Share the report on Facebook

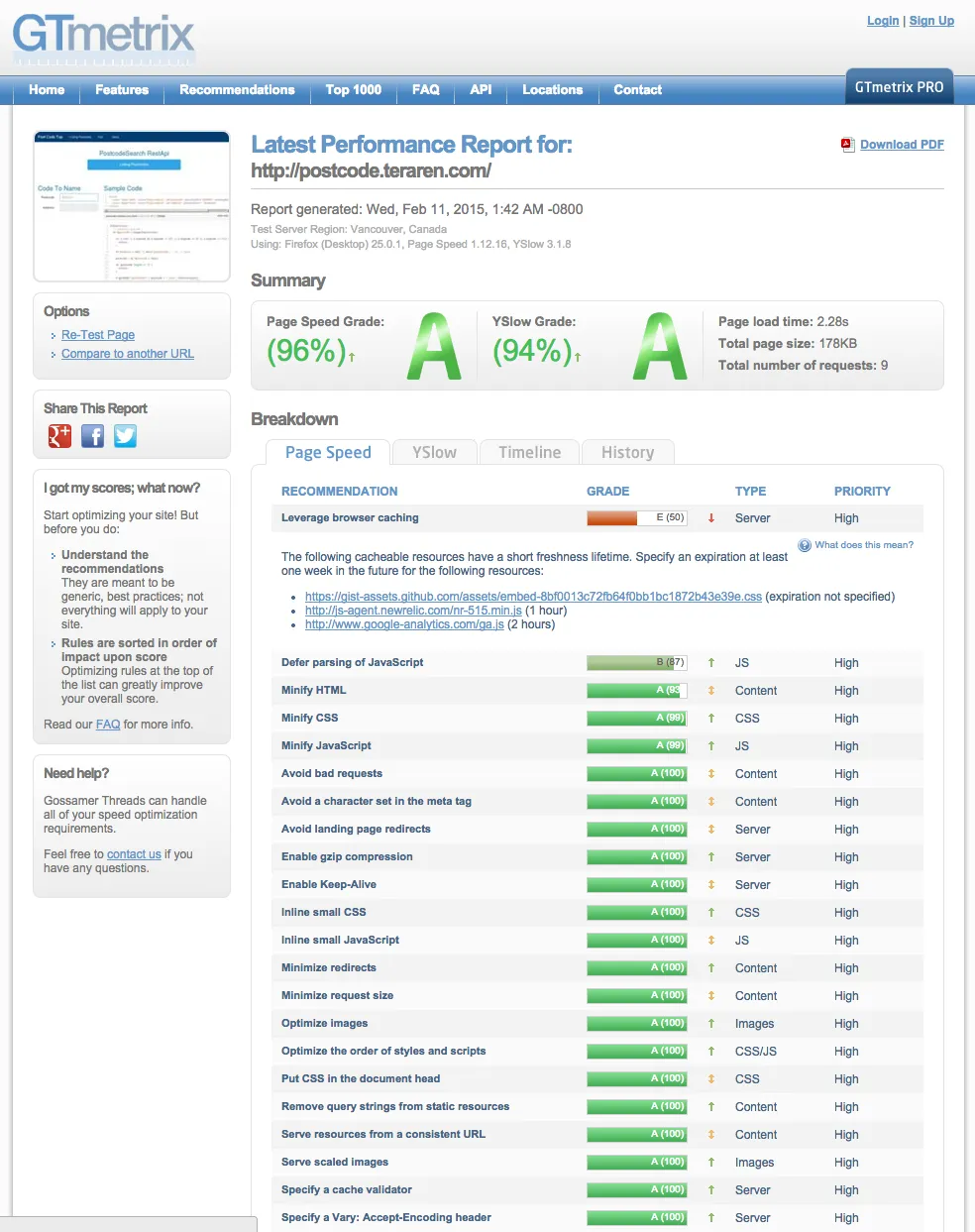[x=92, y=436]
